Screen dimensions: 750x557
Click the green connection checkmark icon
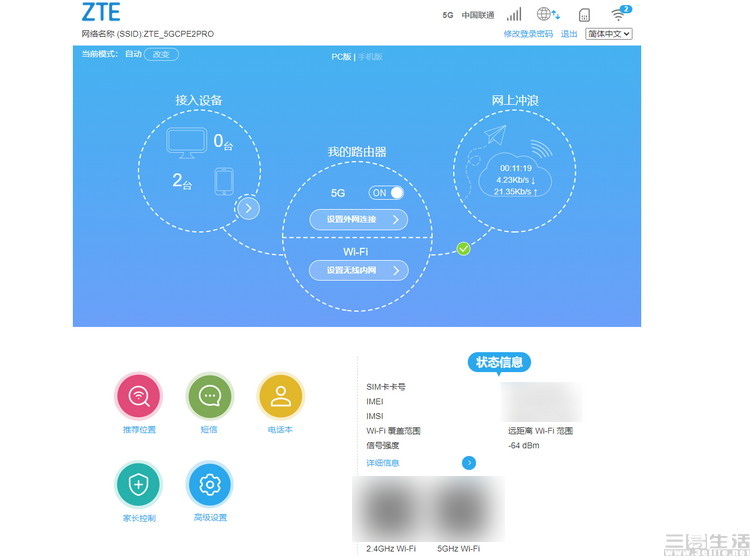(463, 249)
